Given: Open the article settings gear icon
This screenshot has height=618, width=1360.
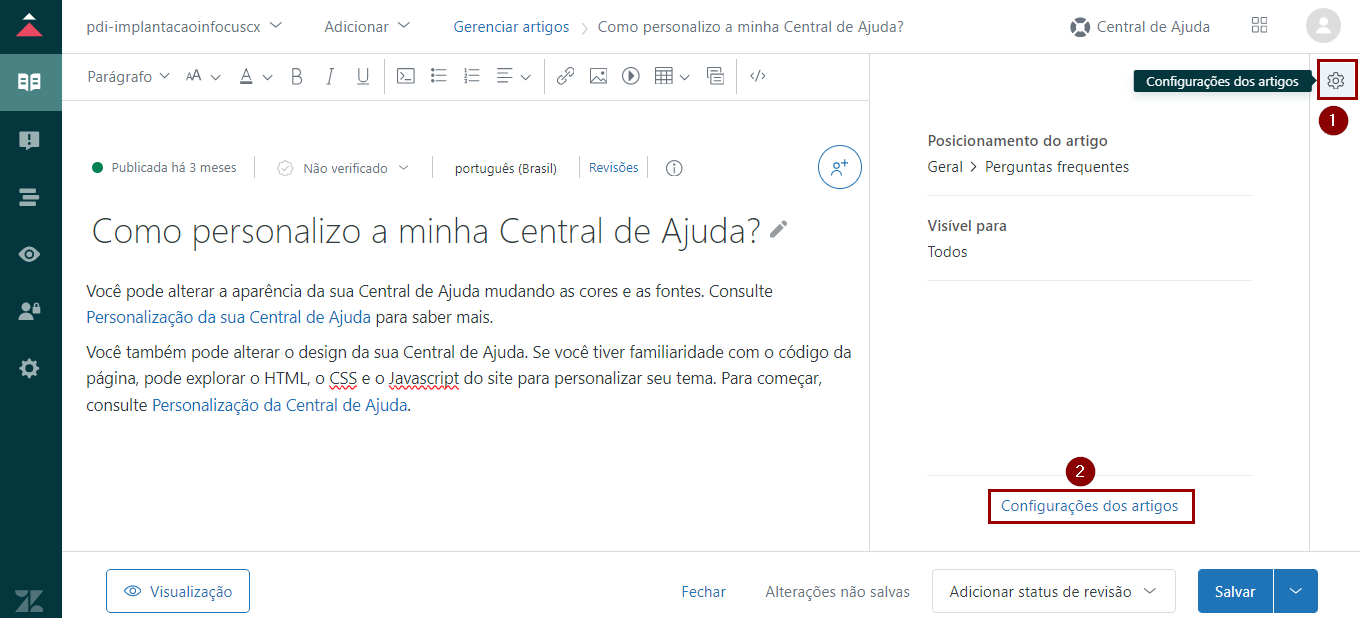Looking at the screenshot, I should click(x=1336, y=80).
